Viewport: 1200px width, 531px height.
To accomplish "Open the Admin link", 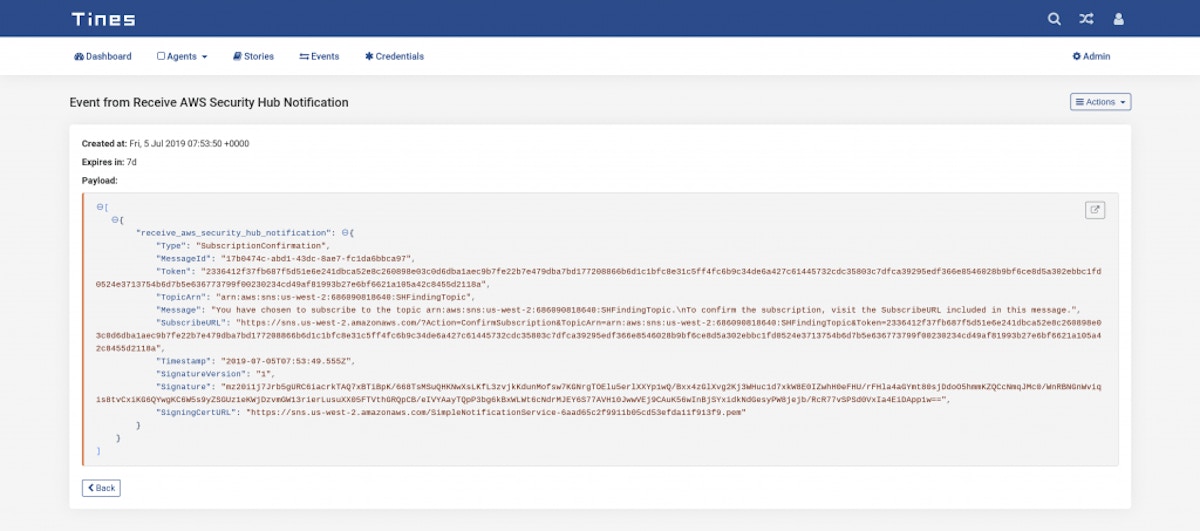I will pyautogui.click(x=1097, y=57).
